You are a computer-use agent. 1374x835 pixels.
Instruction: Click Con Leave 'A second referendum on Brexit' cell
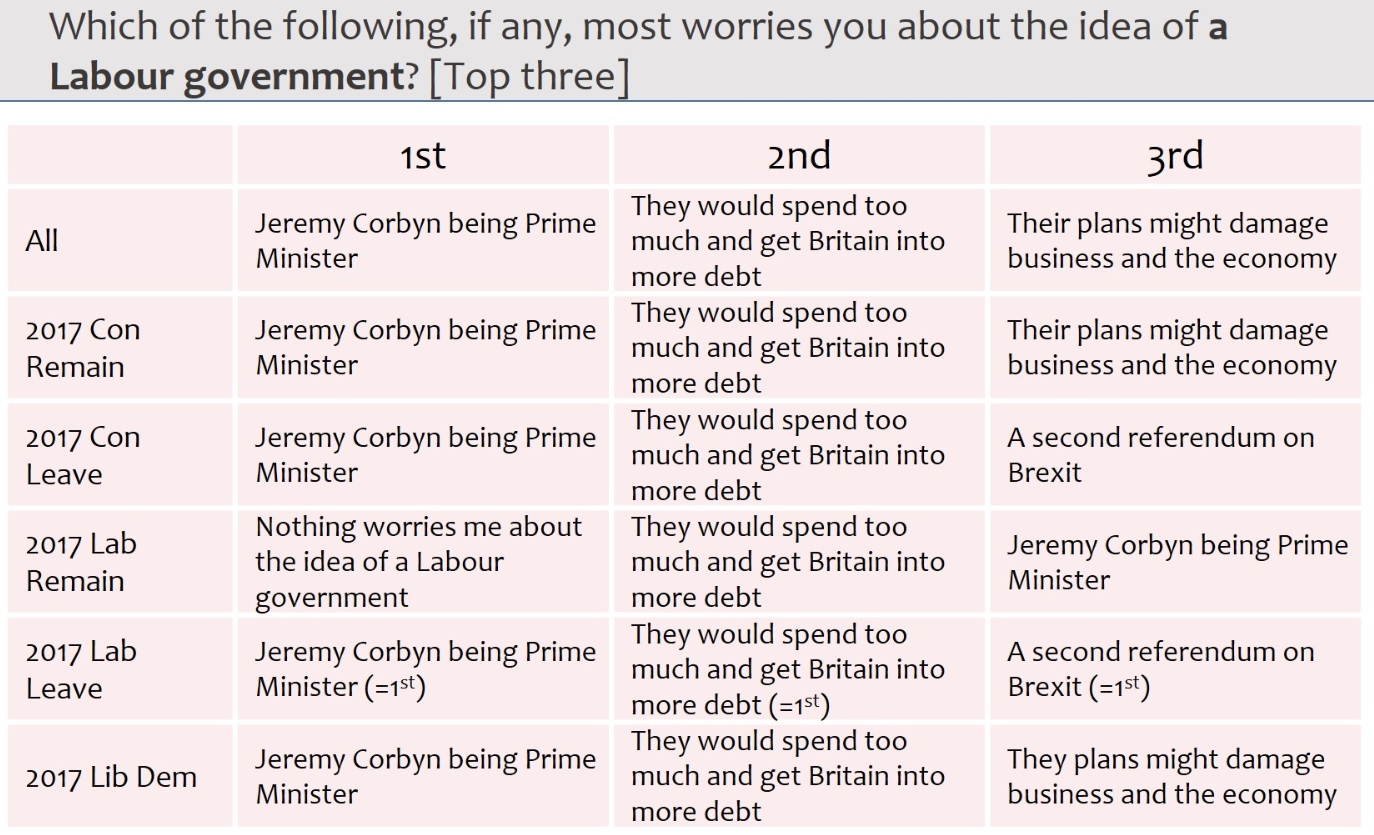click(1175, 455)
